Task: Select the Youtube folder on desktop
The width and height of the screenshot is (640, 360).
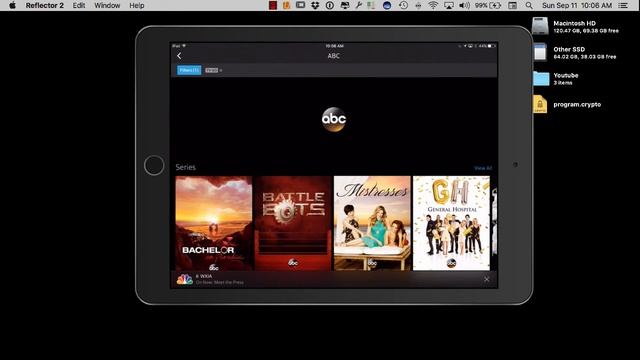Action: 541,78
